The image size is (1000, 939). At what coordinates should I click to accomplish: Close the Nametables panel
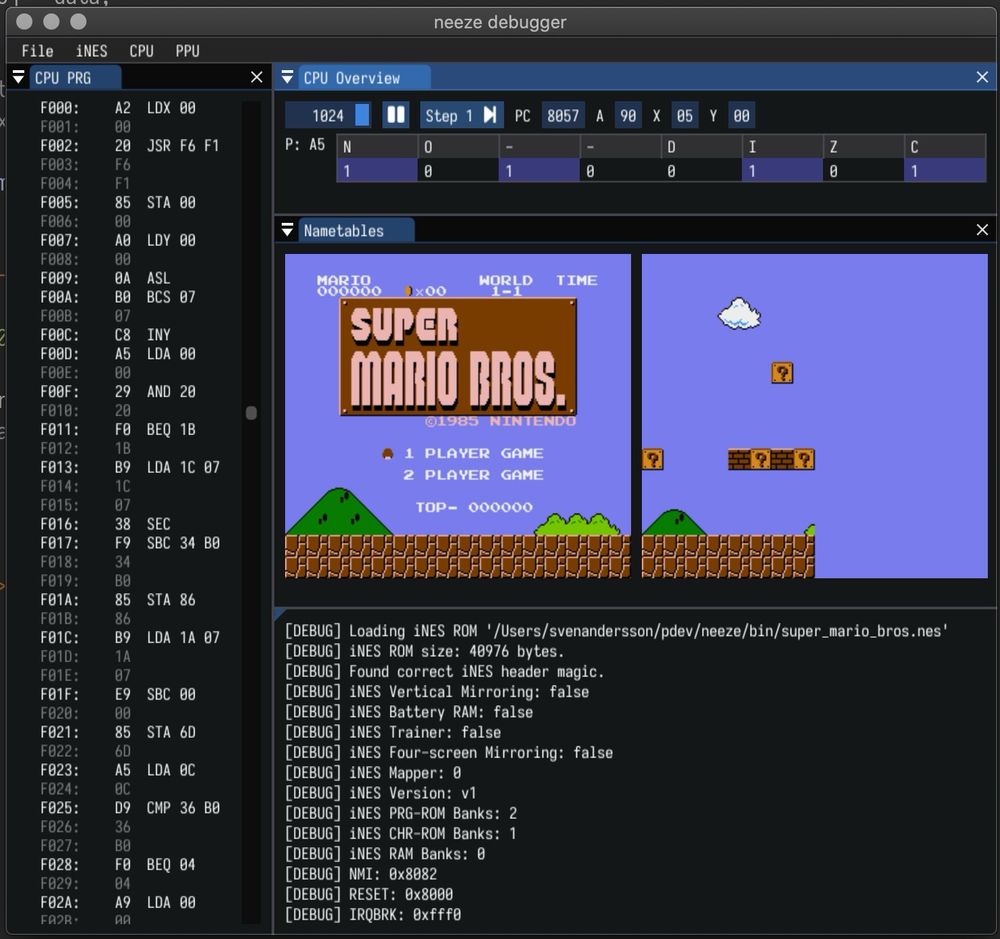(x=982, y=230)
